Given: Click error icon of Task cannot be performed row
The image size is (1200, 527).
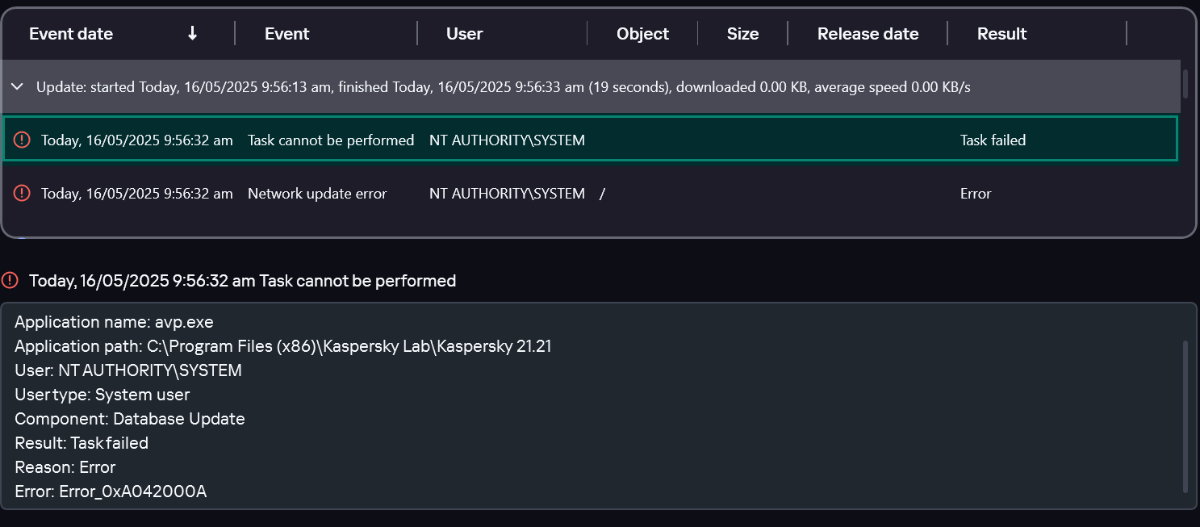Looking at the screenshot, I should [x=23, y=140].
